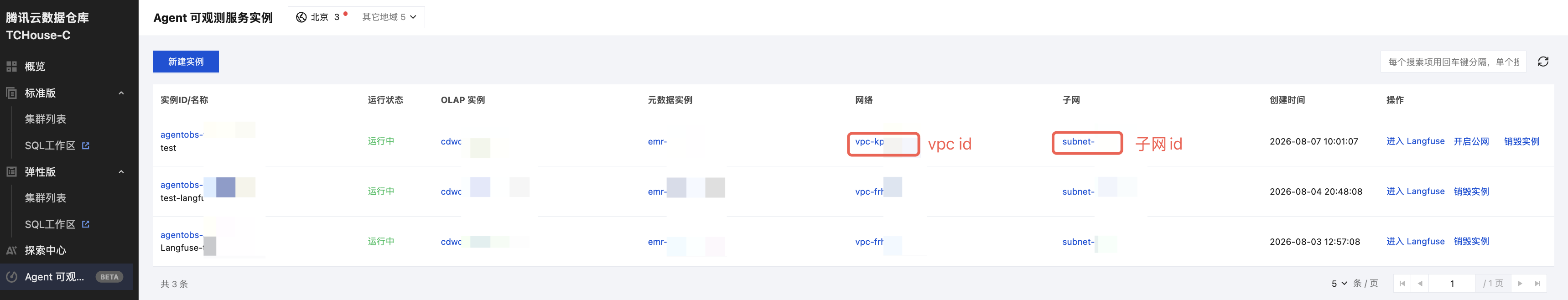
Task: Go to the first page arrow icon
Action: pyautogui.click(x=1402, y=284)
